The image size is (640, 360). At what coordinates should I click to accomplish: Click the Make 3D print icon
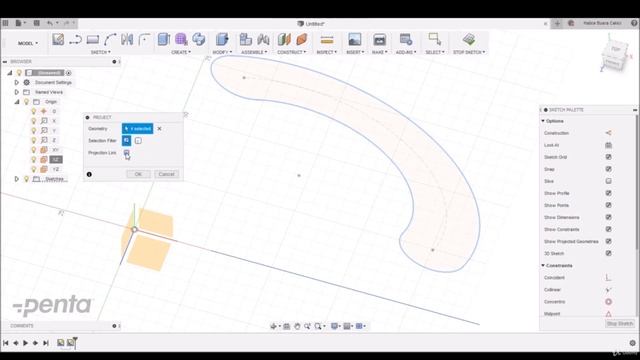[x=380, y=40]
